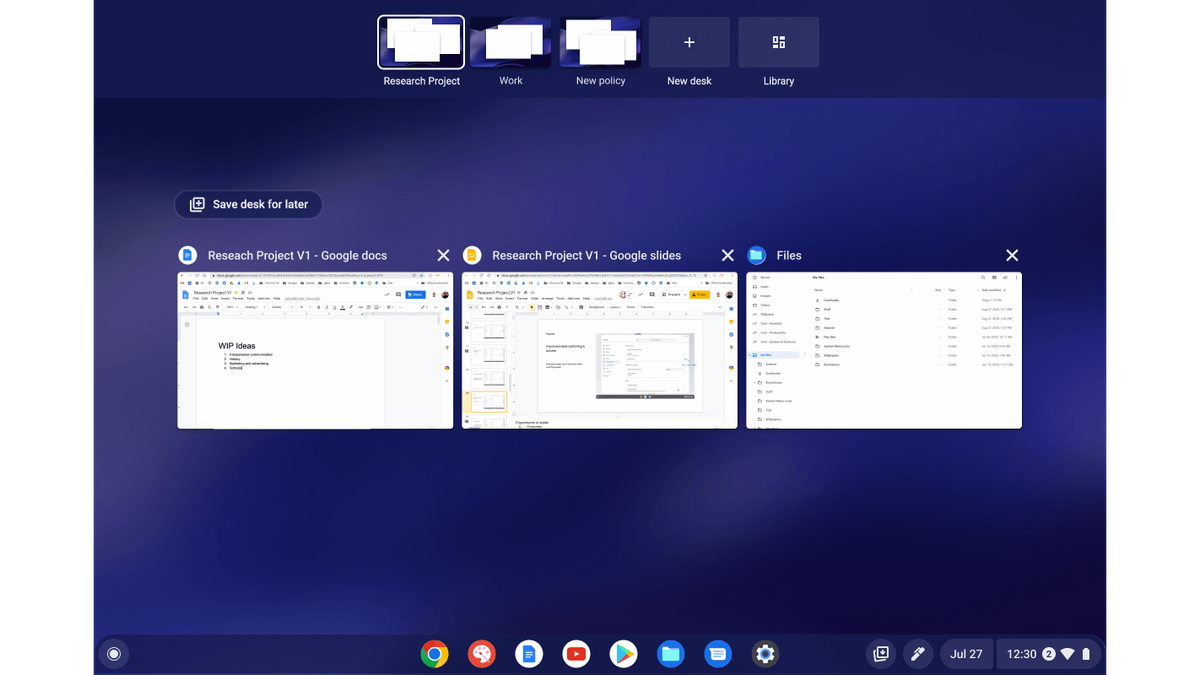Open Chrome Canvas from the shelf

[482, 653]
